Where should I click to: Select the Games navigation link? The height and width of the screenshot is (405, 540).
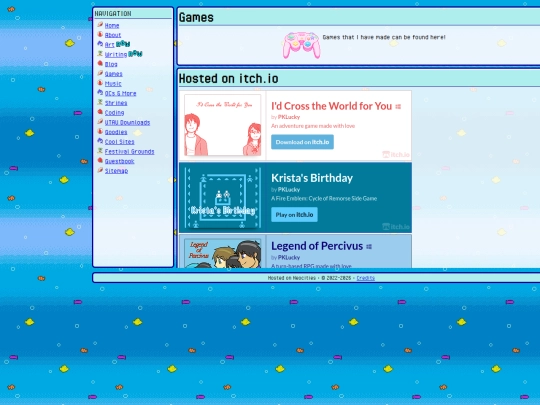(113, 74)
